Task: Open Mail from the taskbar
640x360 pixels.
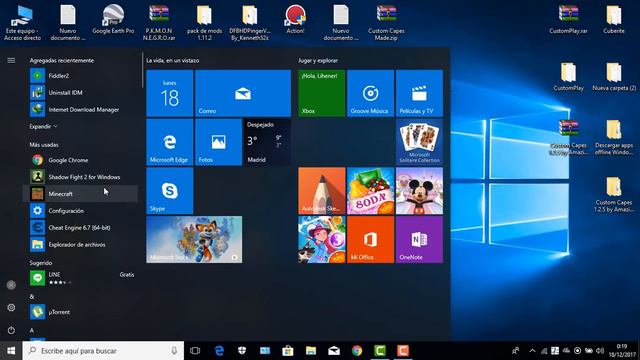Action: point(334,351)
